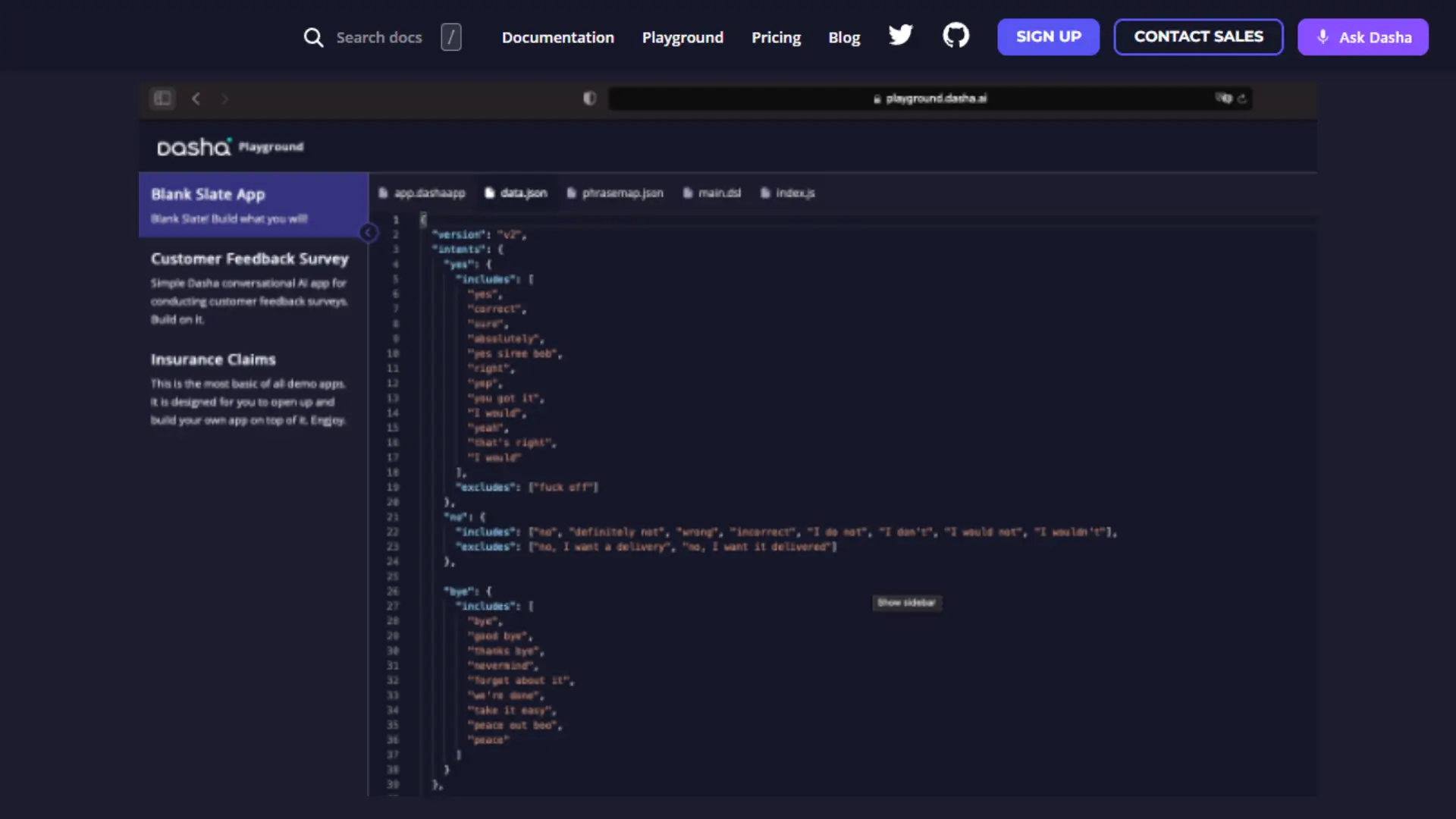Click the browser sidebar toggle icon

pos(162,99)
